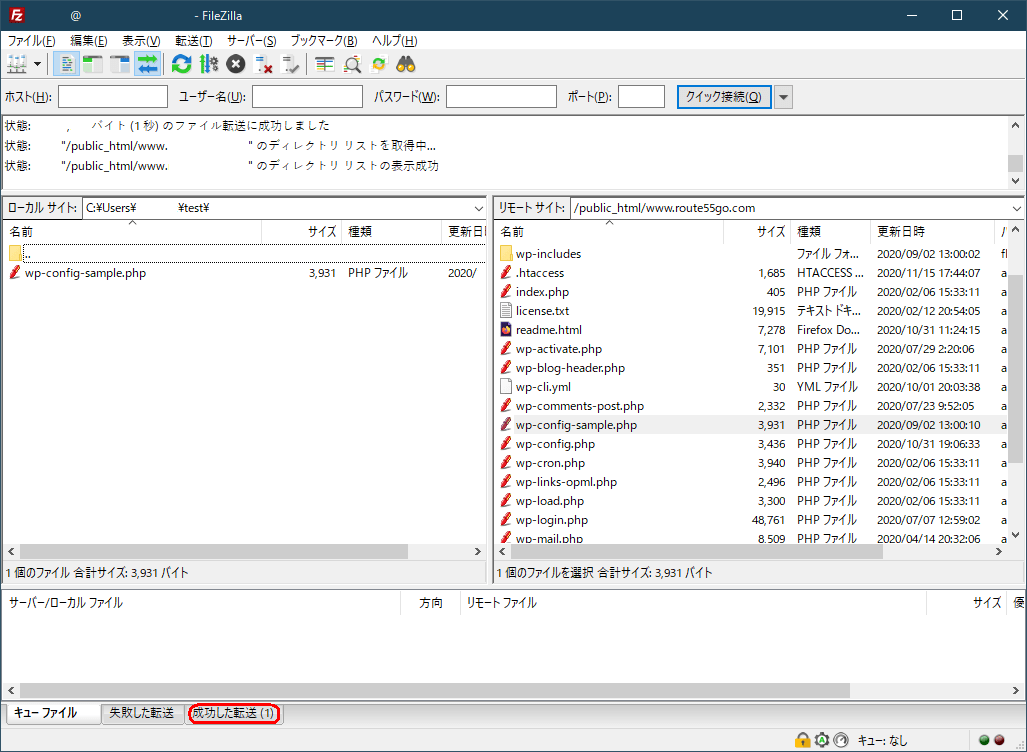Viewport: 1027px width, 752px height.
Task: Toggle directory comparison magnifier icon
Action: pos(352,64)
